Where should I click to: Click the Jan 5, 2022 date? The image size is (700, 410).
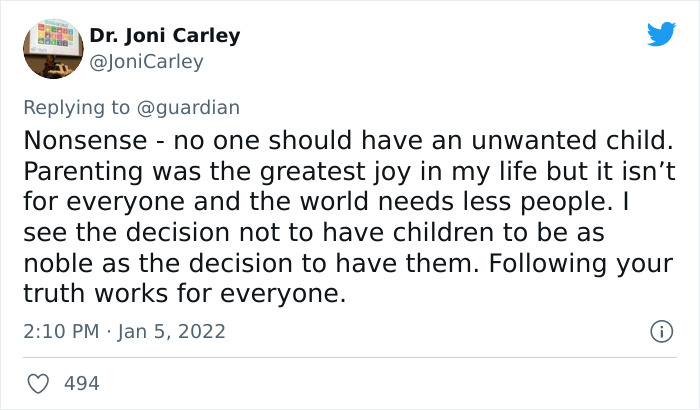click(x=172, y=331)
